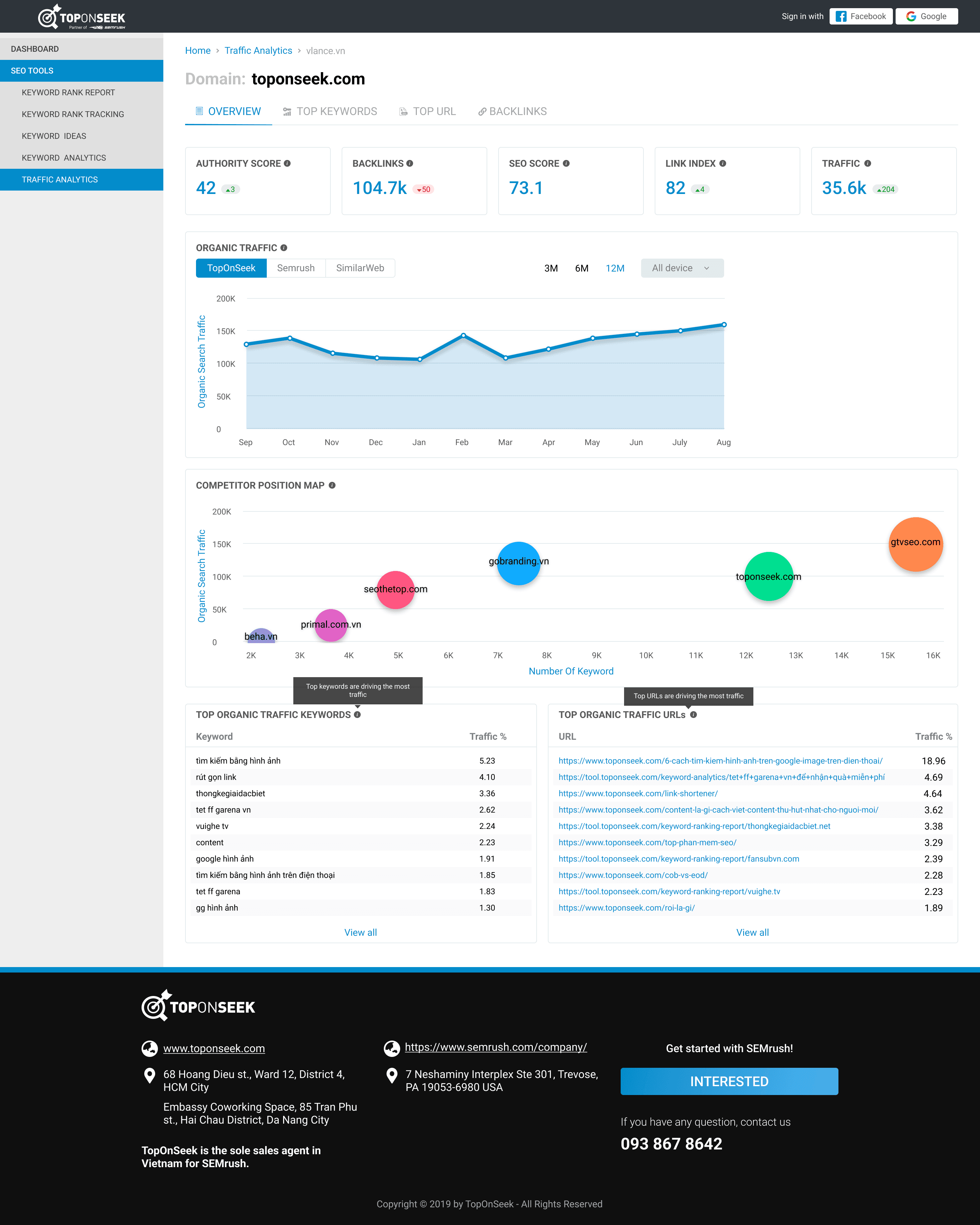Image resolution: width=980 pixels, height=1225 pixels.
Task: Click Backlinks card info icon
Action: click(410, 164)
